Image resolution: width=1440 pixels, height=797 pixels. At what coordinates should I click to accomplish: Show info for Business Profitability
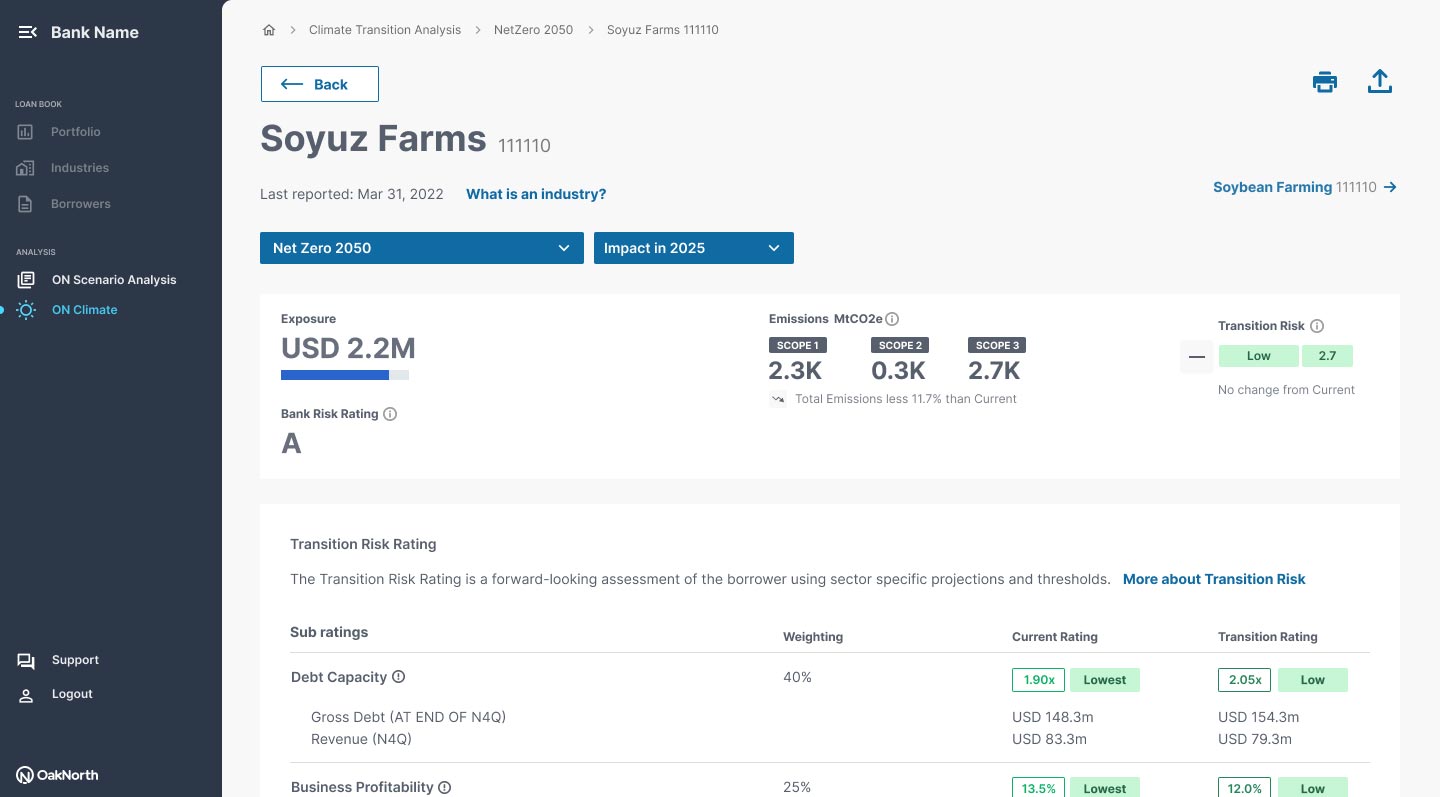tap(445, 787)
